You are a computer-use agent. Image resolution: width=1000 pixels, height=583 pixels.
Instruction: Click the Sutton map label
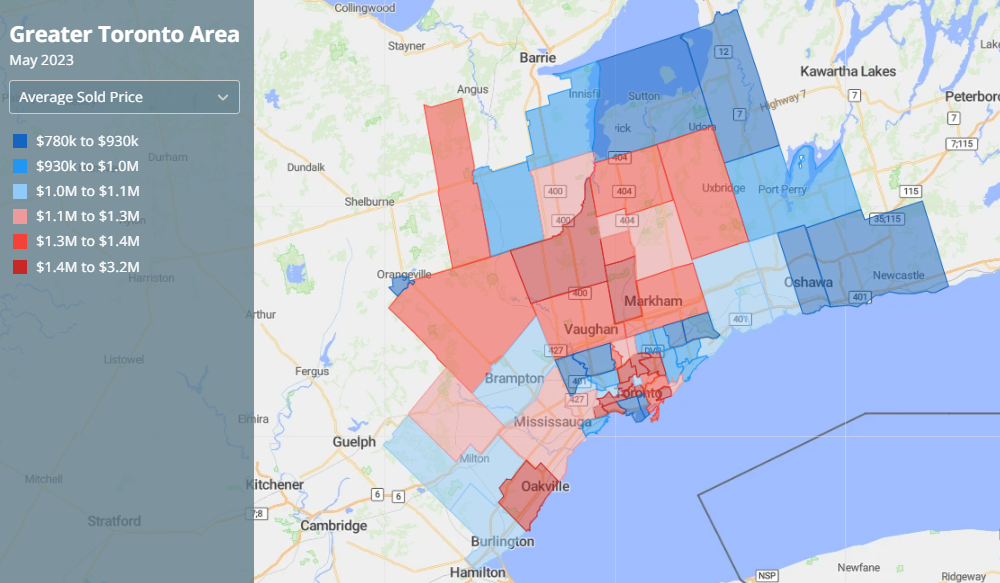[644, 96]
